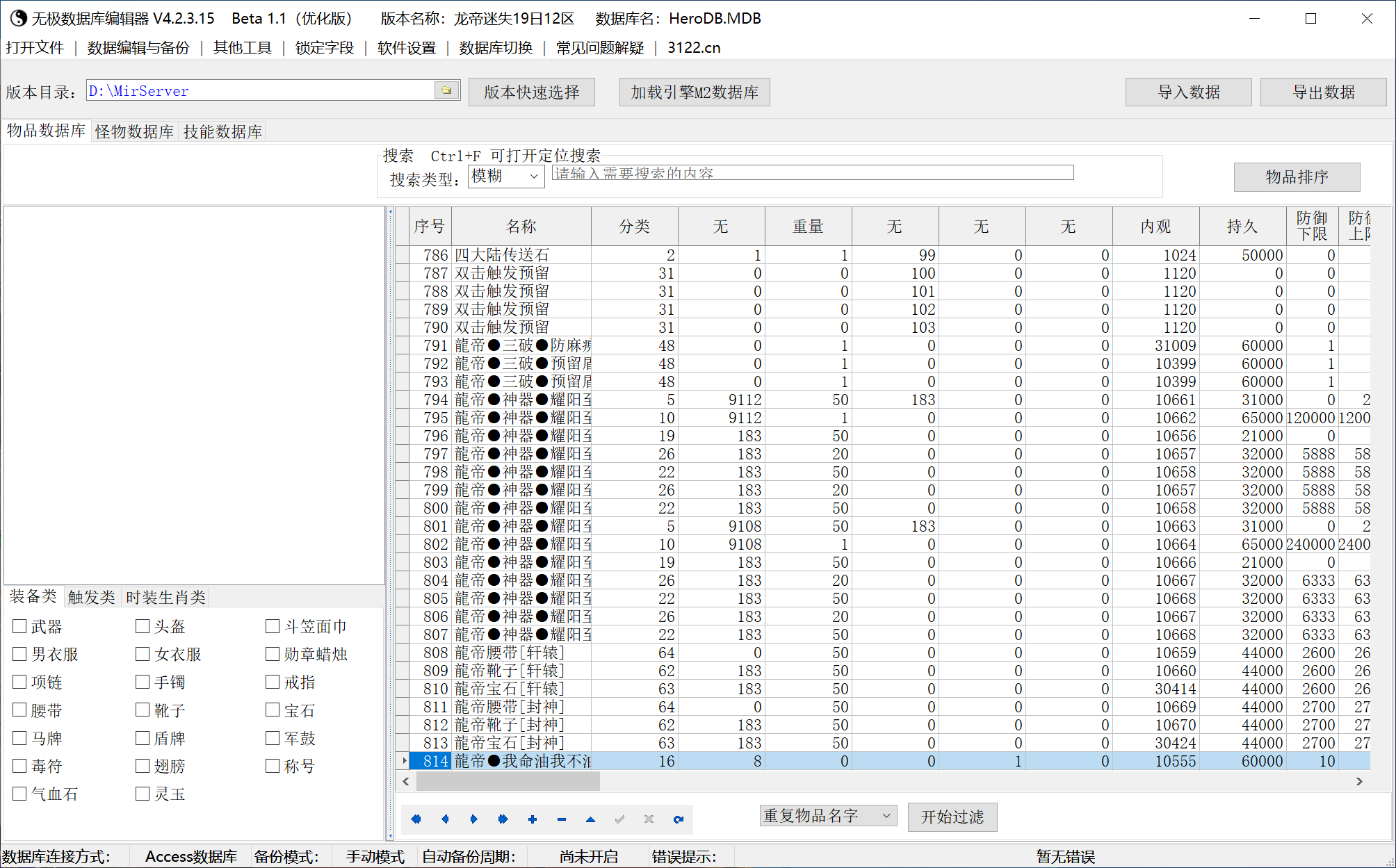The height and width of the screenshot is (868, 1396).
Task: Select row 808 龍帝腰带[轩辕]
Action: point(883,653)
